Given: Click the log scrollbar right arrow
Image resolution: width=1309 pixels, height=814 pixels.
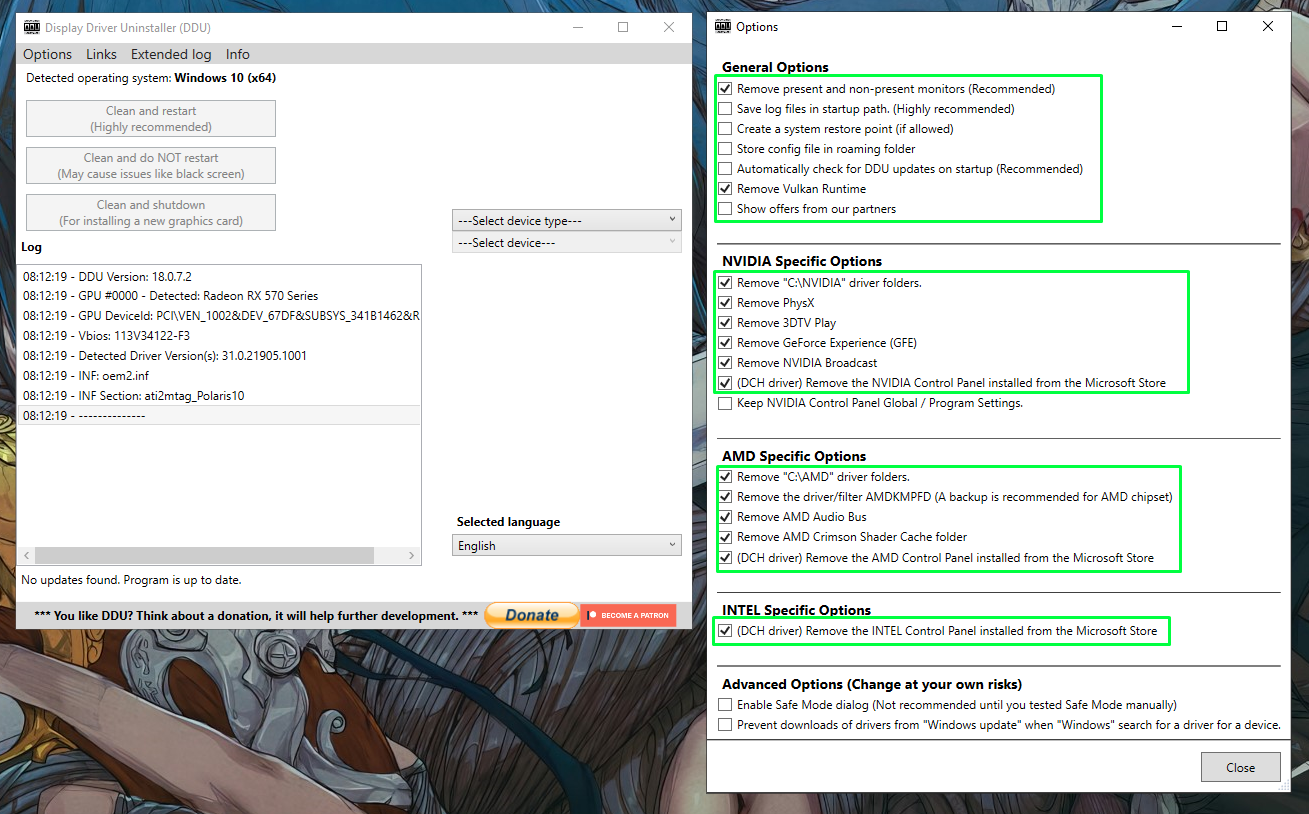Looking at the screenshot, I should 411,555.
